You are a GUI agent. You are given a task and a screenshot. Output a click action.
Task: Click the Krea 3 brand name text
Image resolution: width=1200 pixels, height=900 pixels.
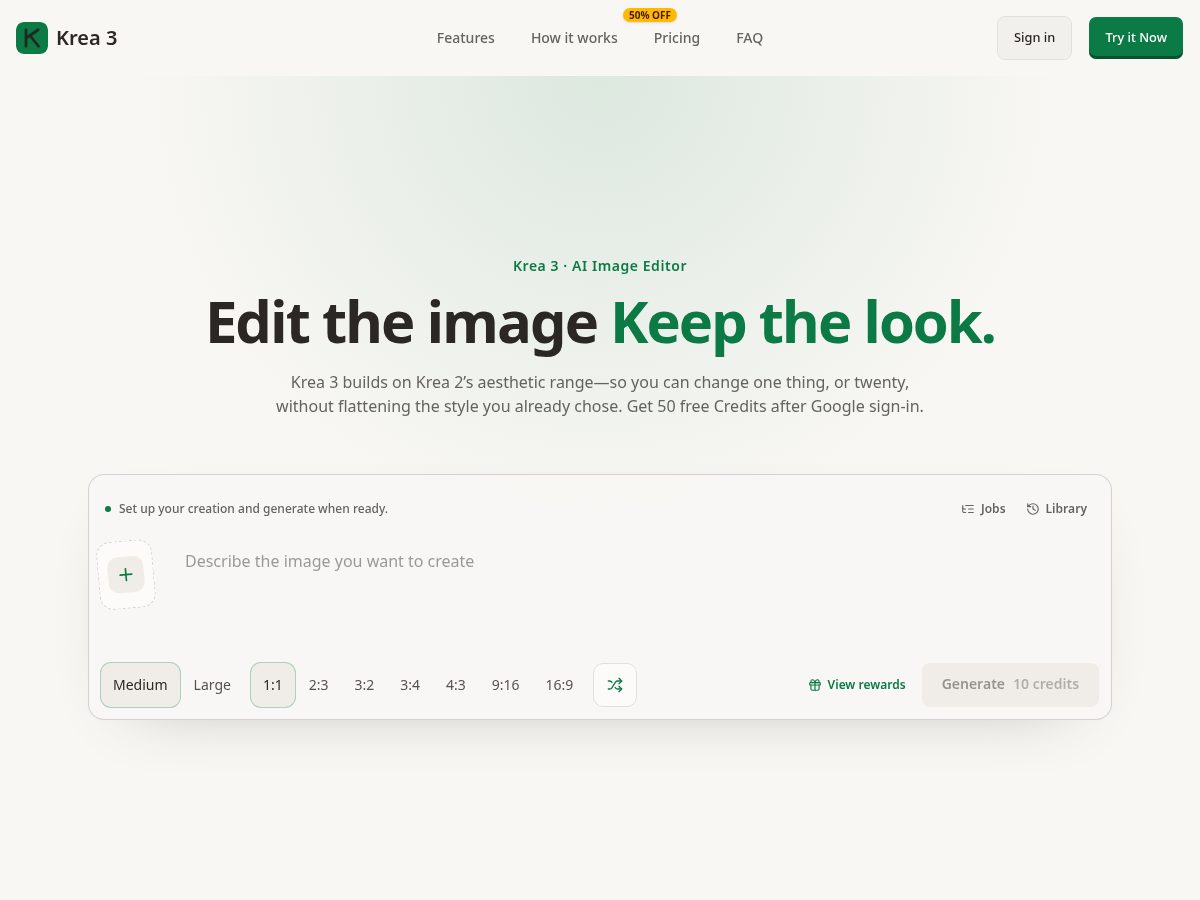click(87, 38)
